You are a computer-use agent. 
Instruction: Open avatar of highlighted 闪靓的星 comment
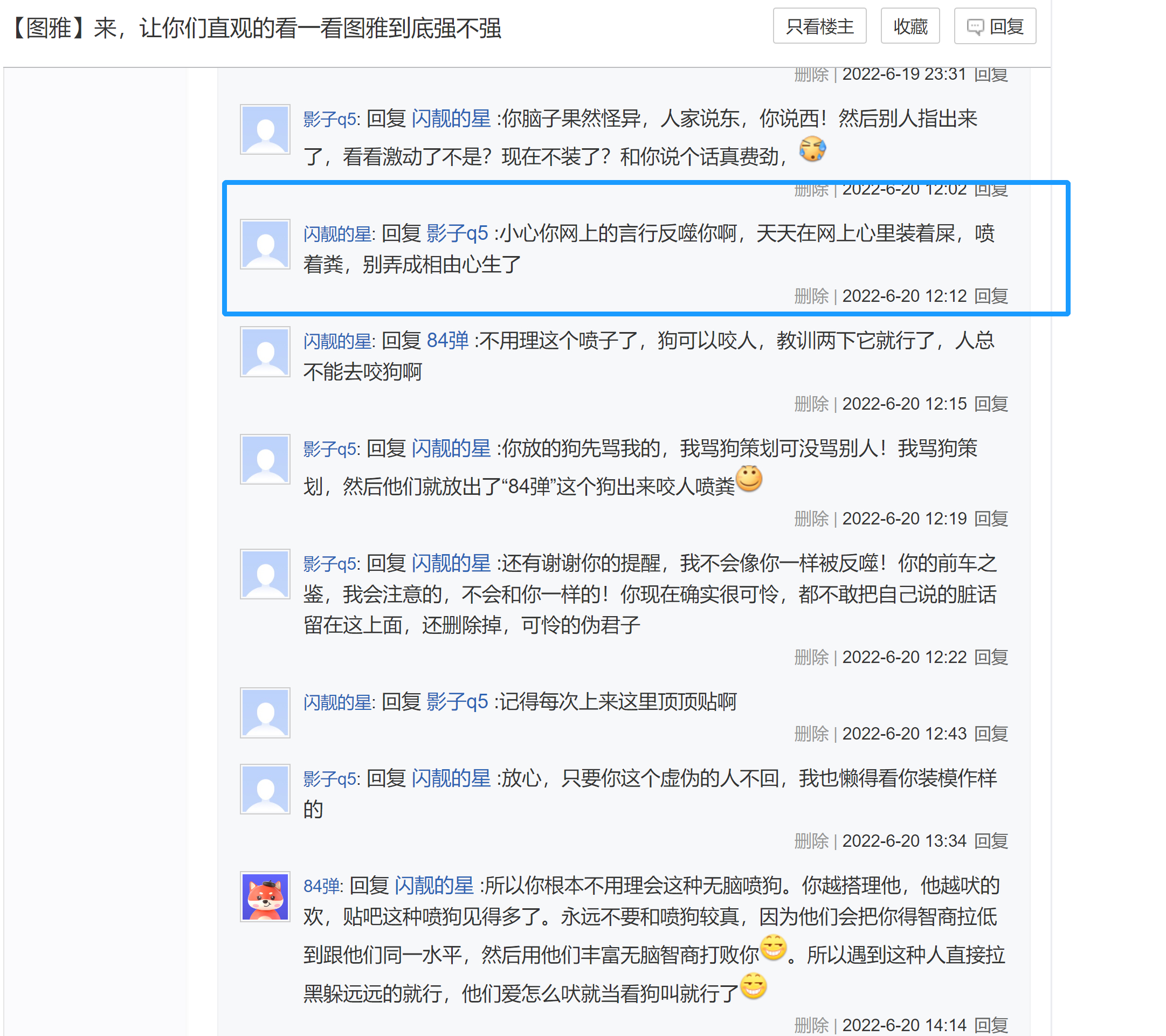265,244
